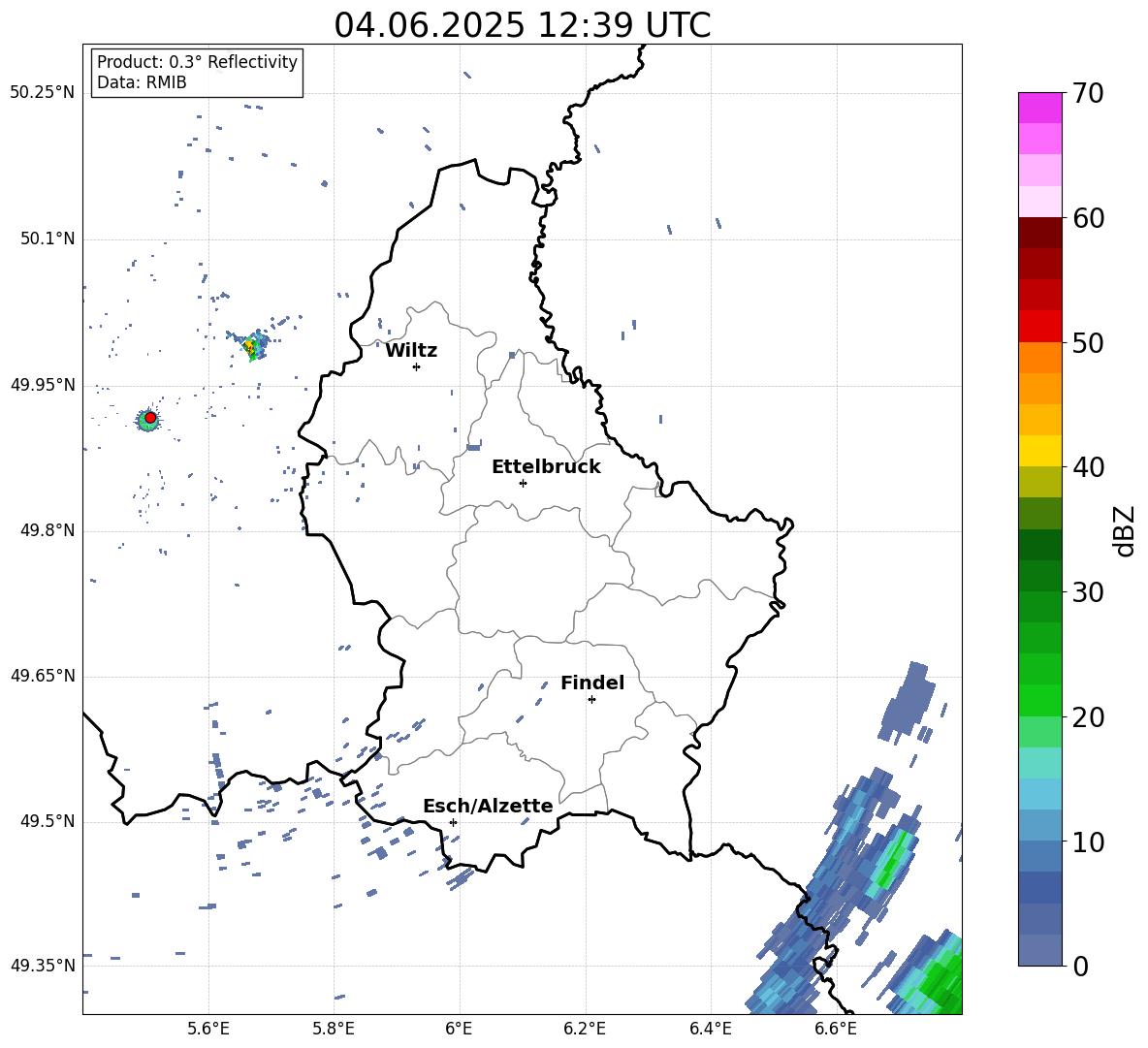Click the 50.1°N latitude label
1148x1048 pixels.
click(x=48, y=239)
